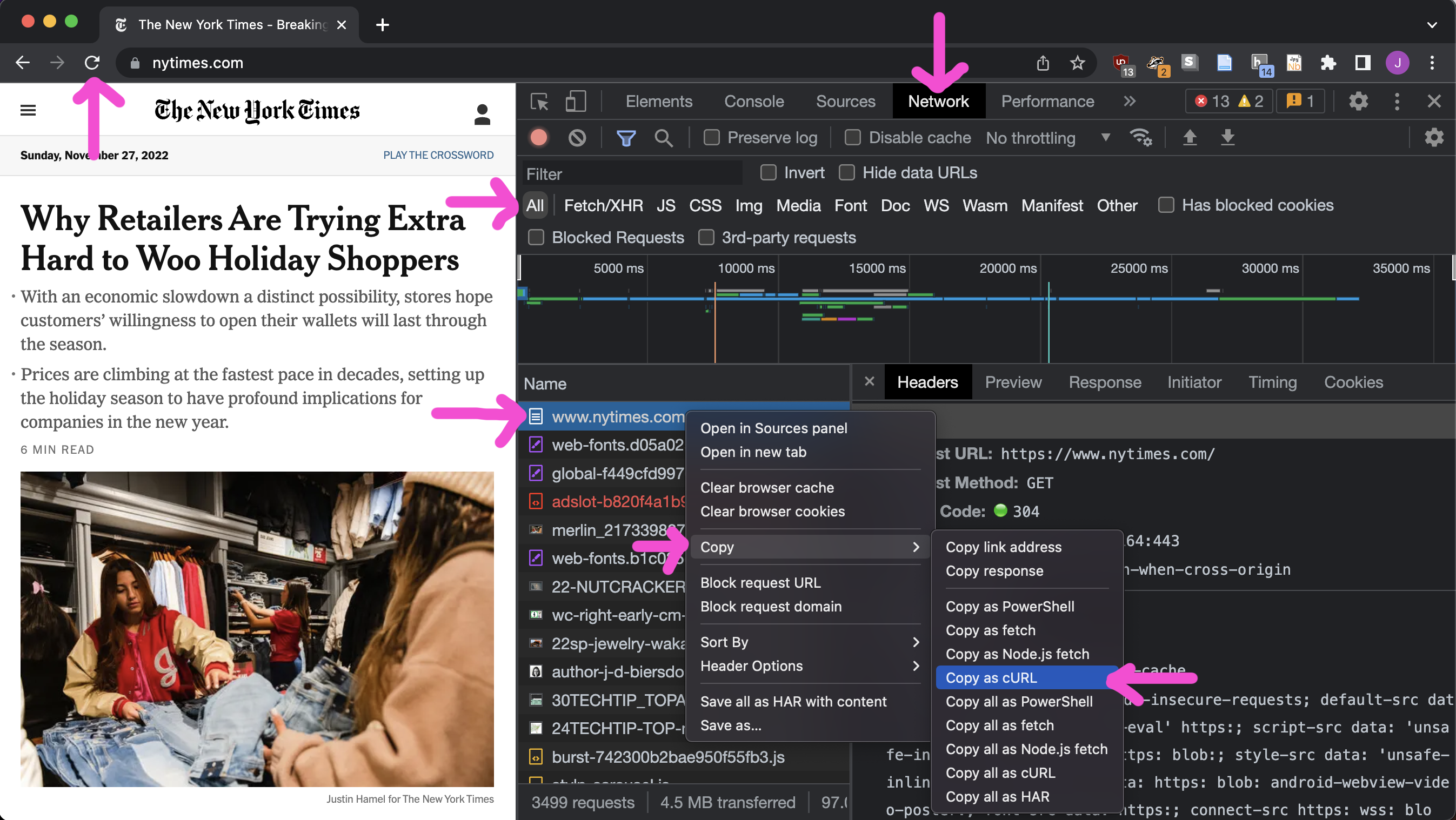Click the Play the Crossword link
Image resolution: width=1456 pixels, height=820 pixels.
(438, 156)
